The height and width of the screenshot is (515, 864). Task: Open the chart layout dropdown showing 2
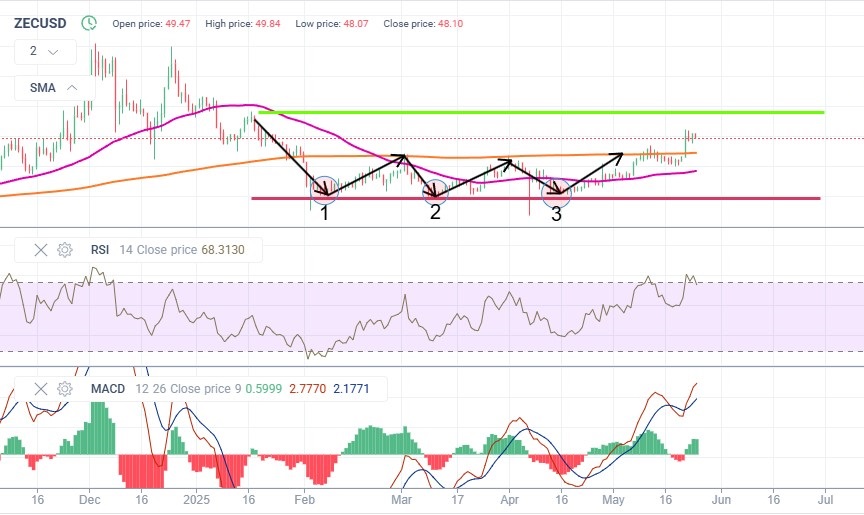[45, 52]
